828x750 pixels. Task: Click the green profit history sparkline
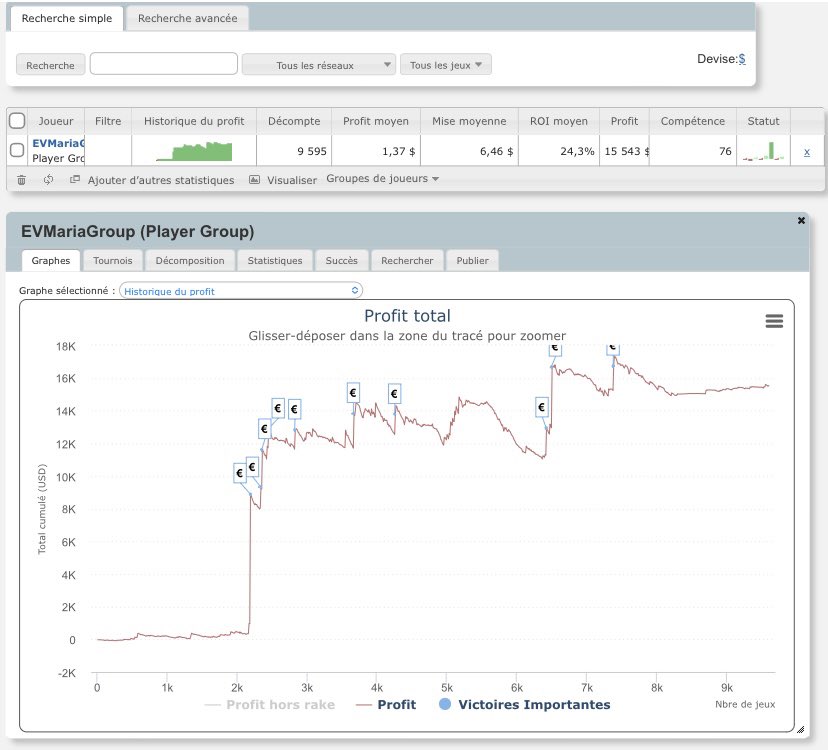pos(195,152)
